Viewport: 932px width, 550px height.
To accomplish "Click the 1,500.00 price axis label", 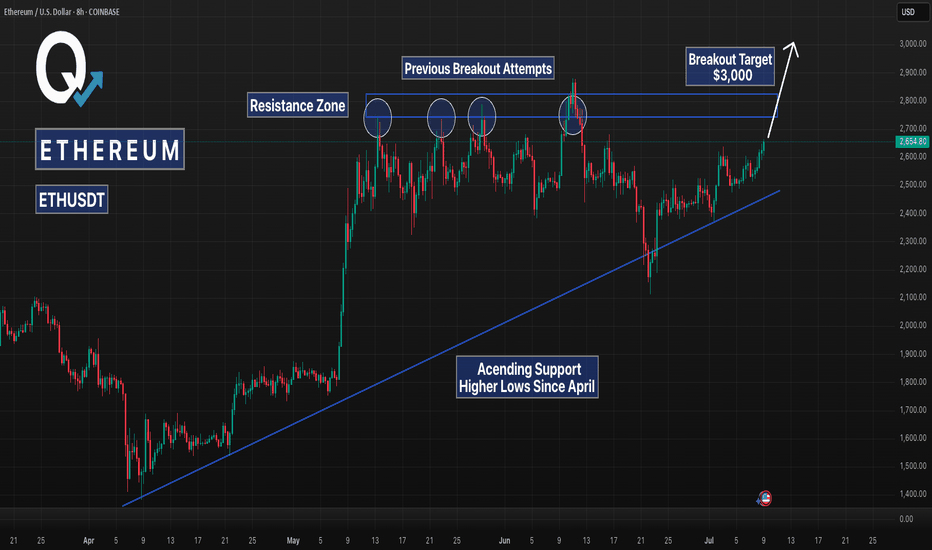I will click(x=912, y=466).
